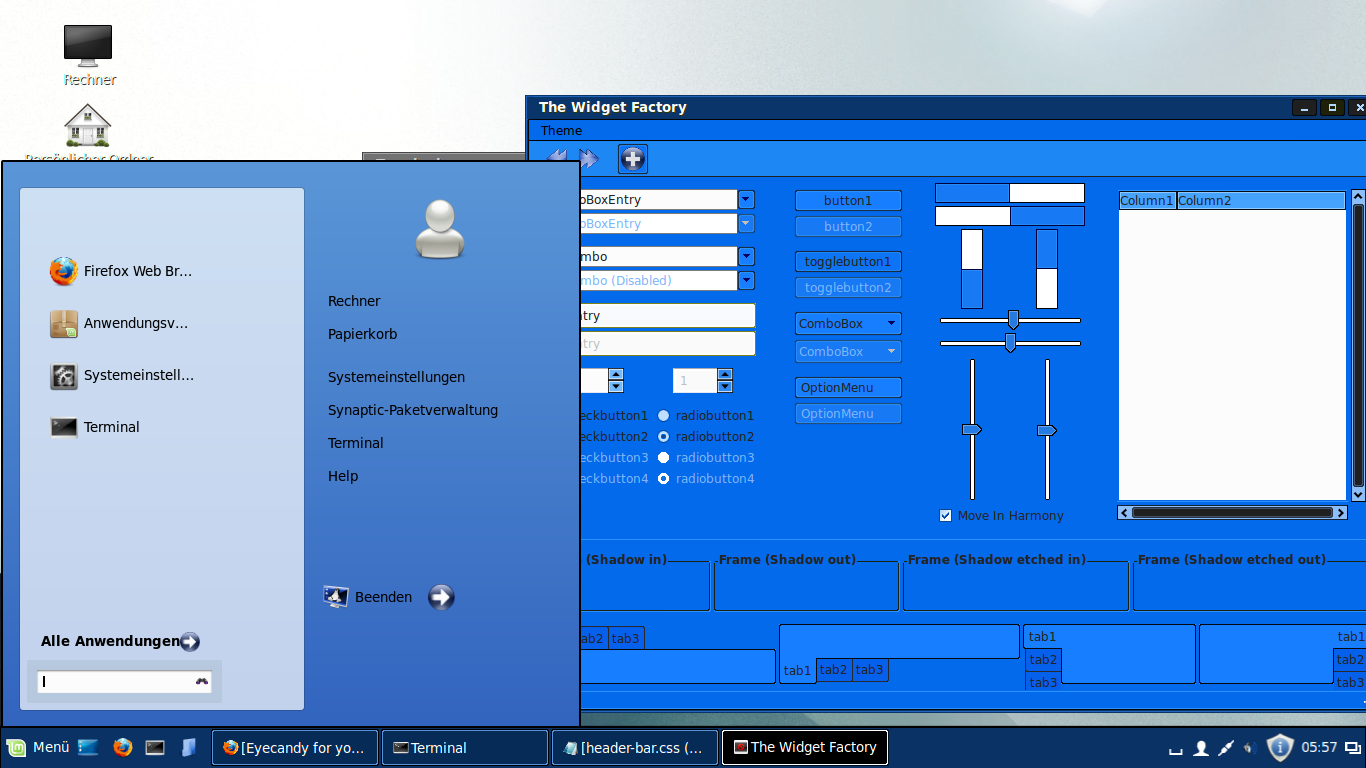Open Anwendungsverwaltung from start menu favorites
This screenshot has width=1366, height=768.
point(64,323)
